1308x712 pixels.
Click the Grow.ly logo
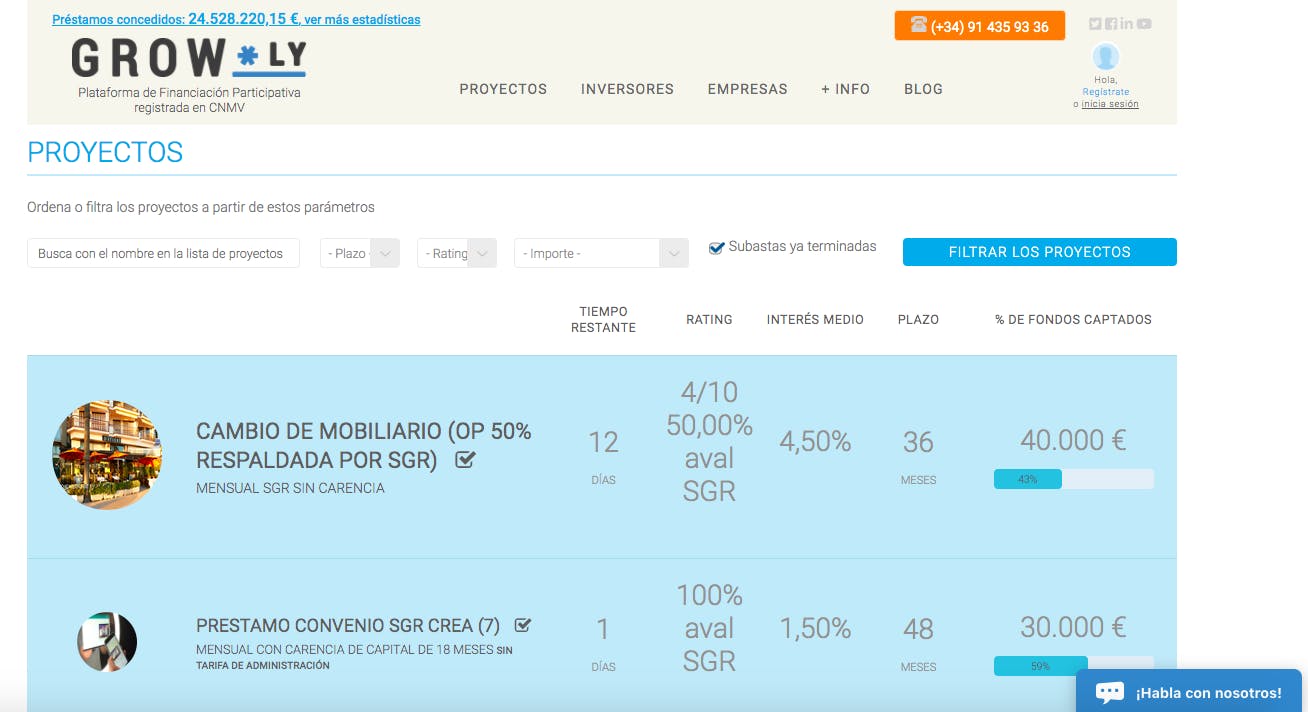pyautogui.click(x=189, y=59)
